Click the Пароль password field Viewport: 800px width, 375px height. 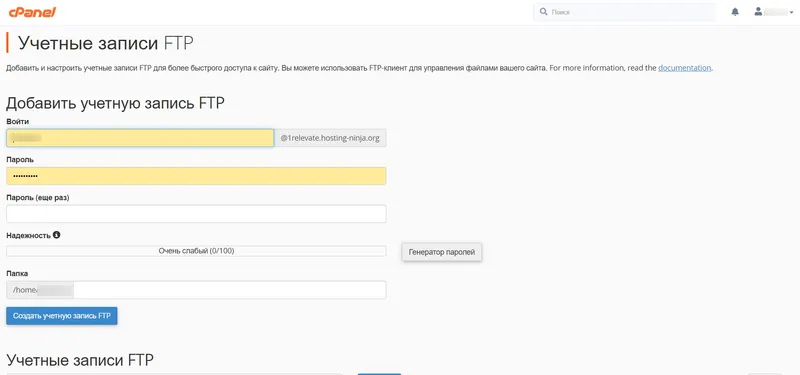pyautogui.click(x=196, y=176)
